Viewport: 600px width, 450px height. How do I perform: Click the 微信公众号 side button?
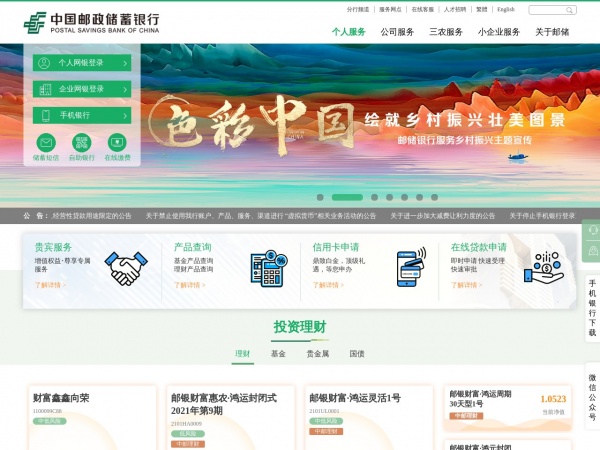(x=592, y=397)
